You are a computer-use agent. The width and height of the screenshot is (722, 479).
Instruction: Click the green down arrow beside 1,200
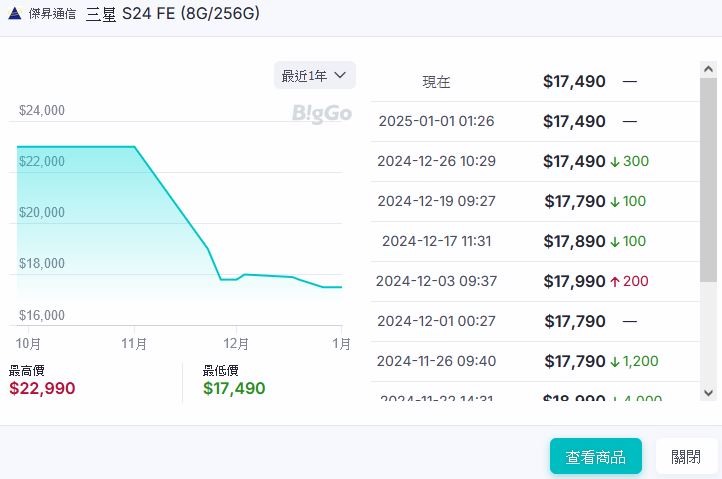pos(615,362)
